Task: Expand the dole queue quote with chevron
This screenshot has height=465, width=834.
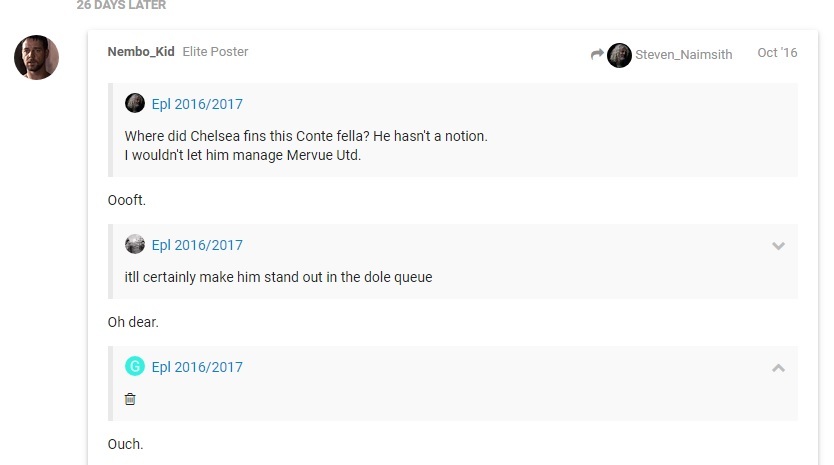Action: click(778, 246)
